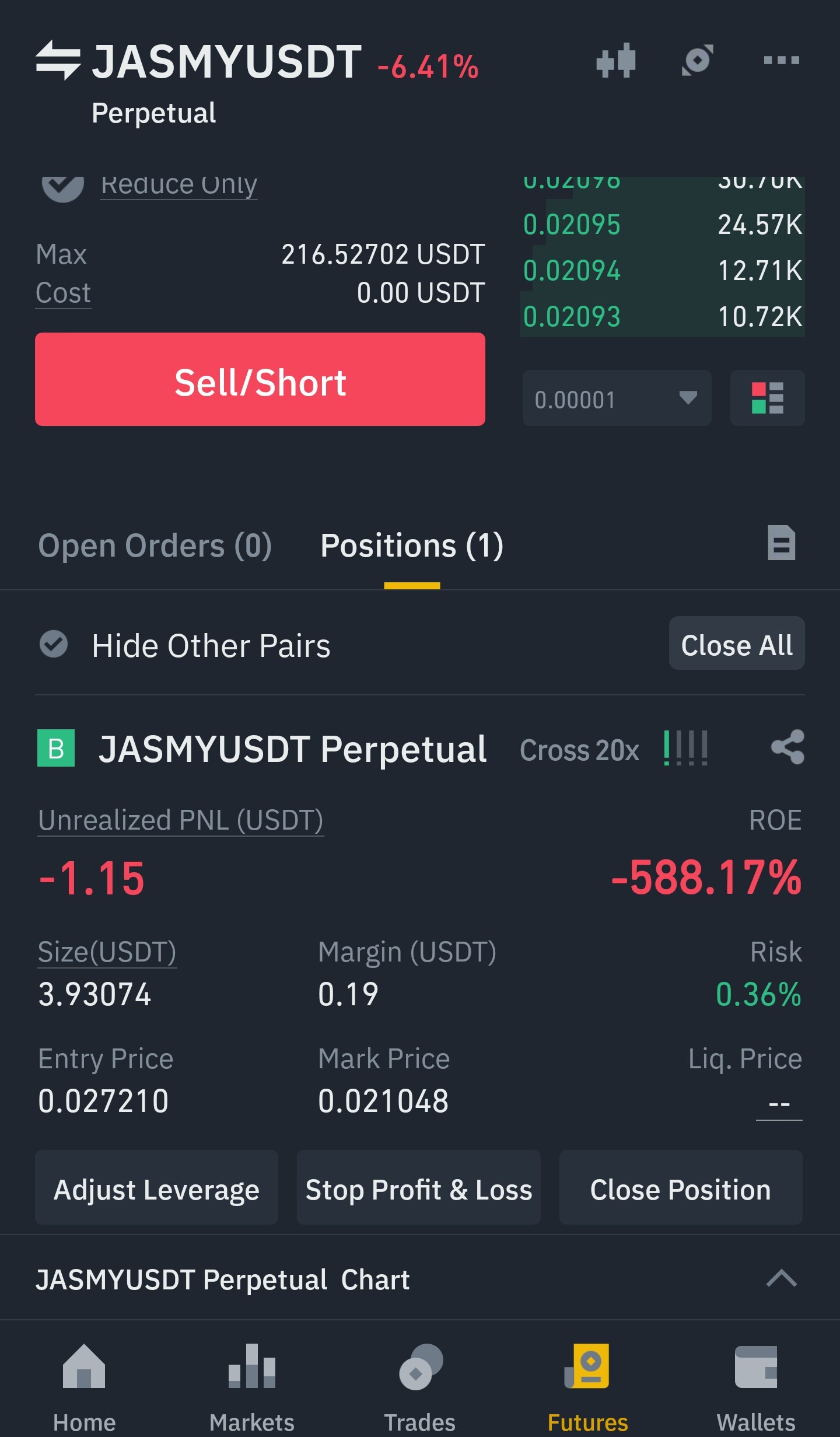Tap the red Sell/Short button
This screenshot has height=1437, width=840.
click(260, 379)
